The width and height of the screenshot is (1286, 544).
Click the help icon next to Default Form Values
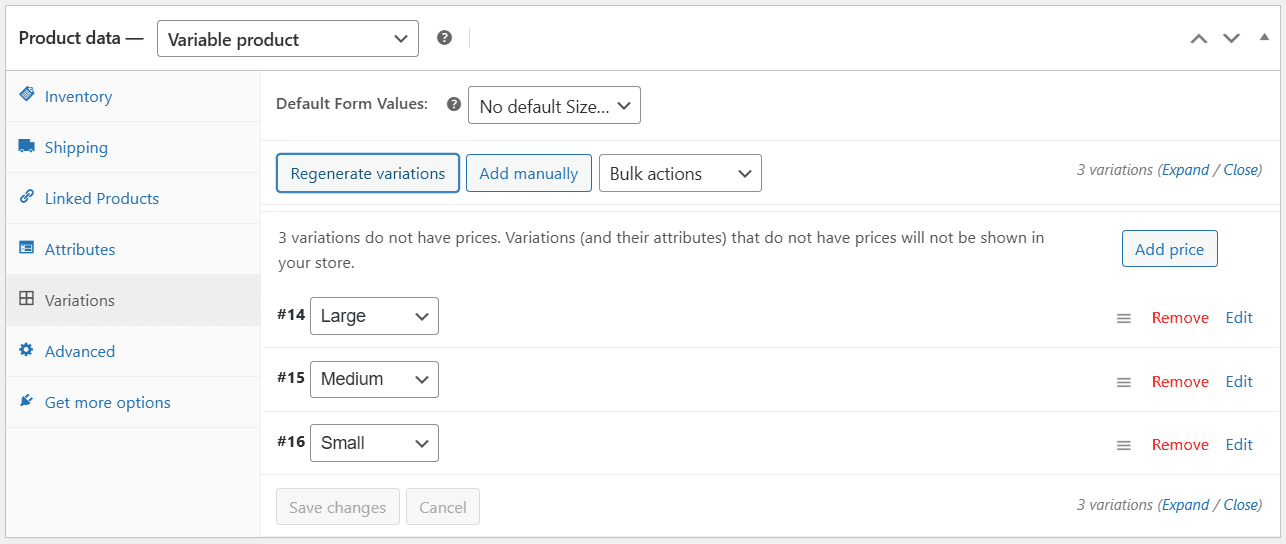pyautogui.click(x=454, y=104)
